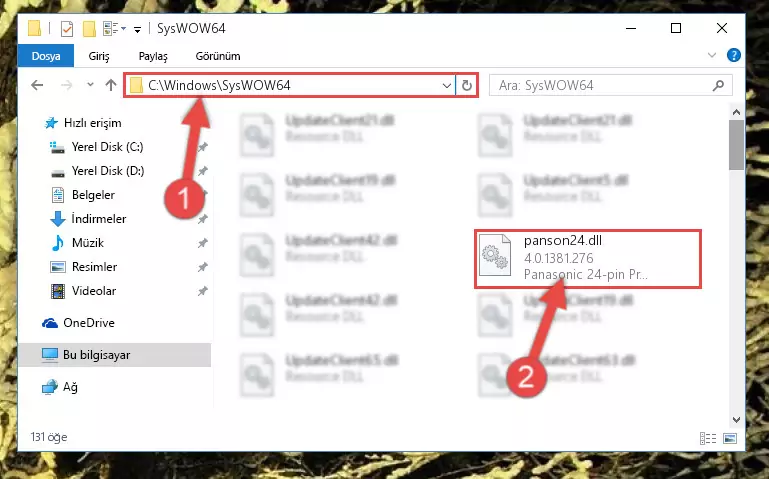Switch to large thumbnails view icon
769x479 pixels.
pyautogui.click(x=730, y=438)
